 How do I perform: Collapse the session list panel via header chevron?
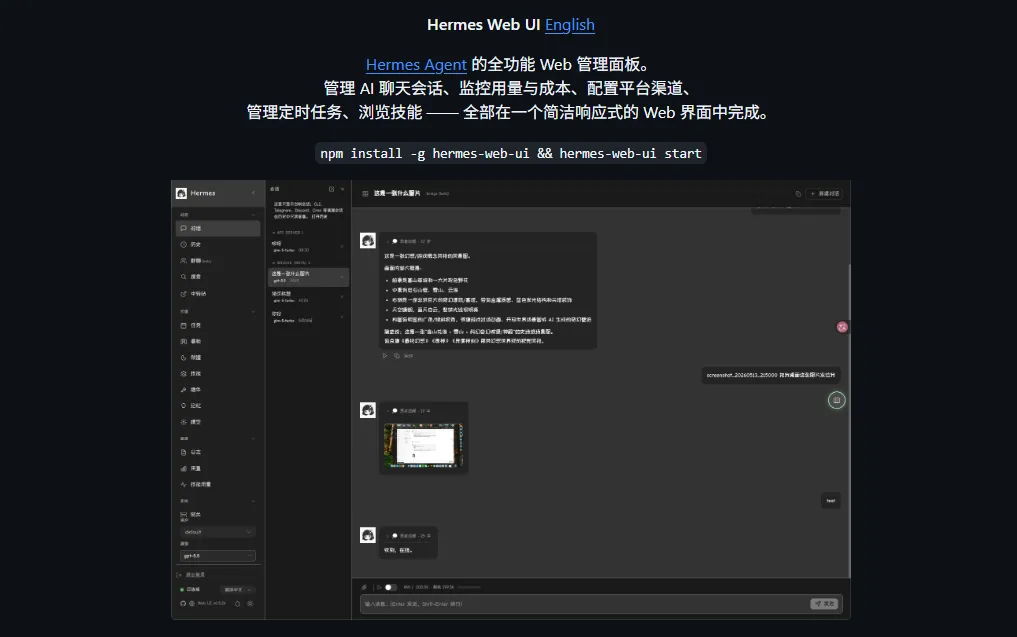pos(342,189)
